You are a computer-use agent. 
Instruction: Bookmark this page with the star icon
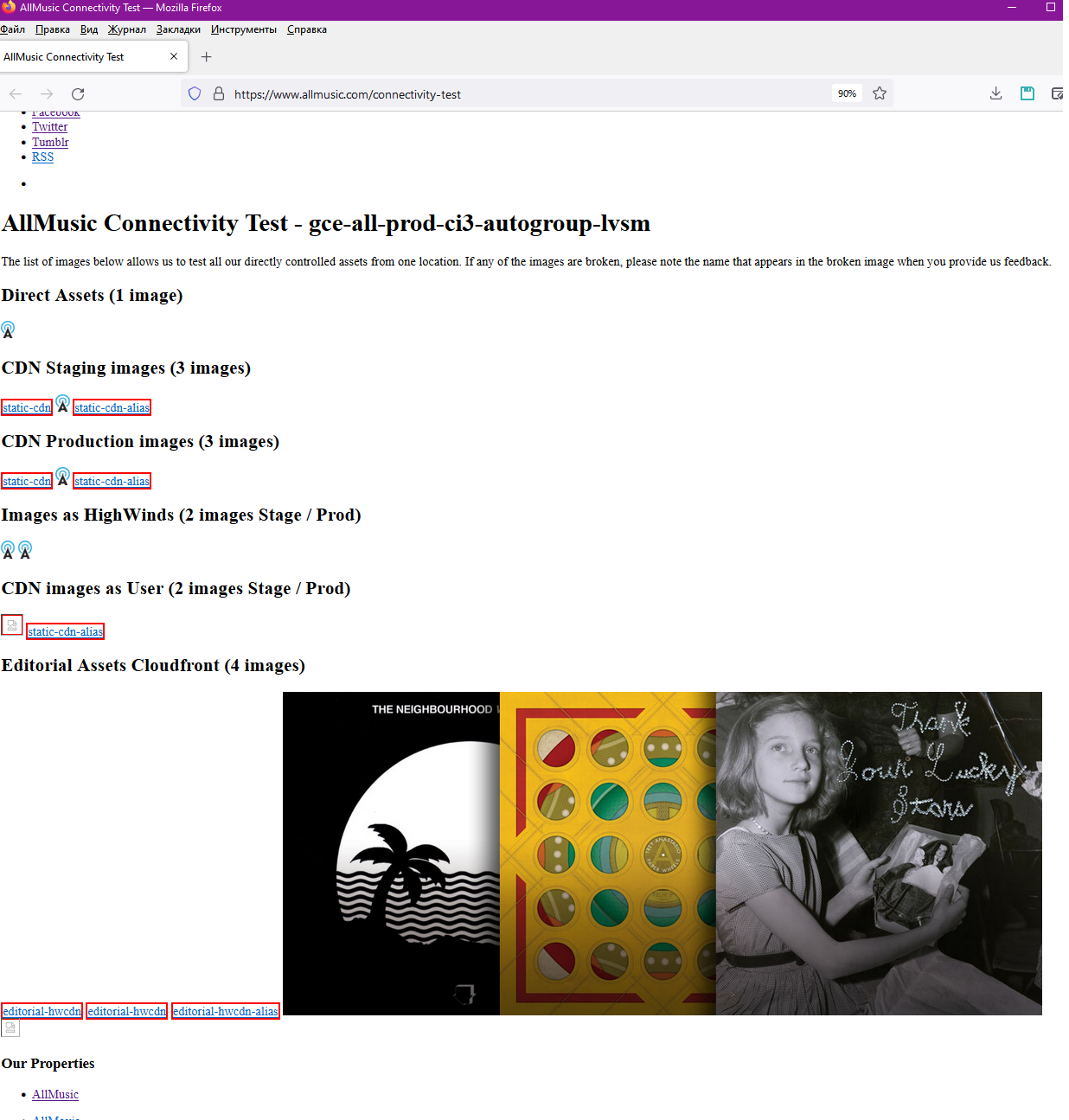coord(880,93)
